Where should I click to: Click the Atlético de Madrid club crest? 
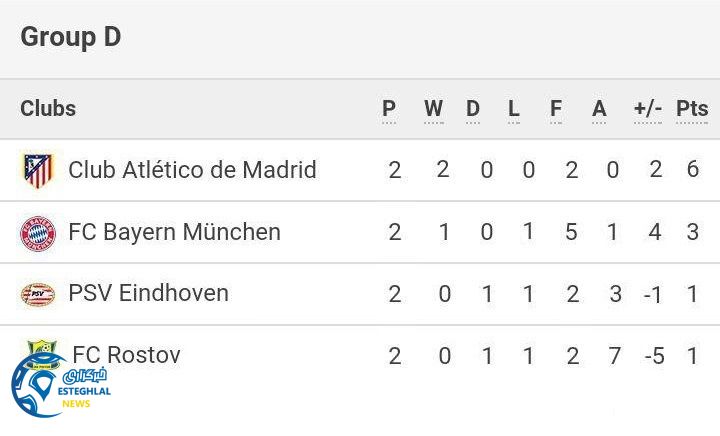tap(38, 170)
